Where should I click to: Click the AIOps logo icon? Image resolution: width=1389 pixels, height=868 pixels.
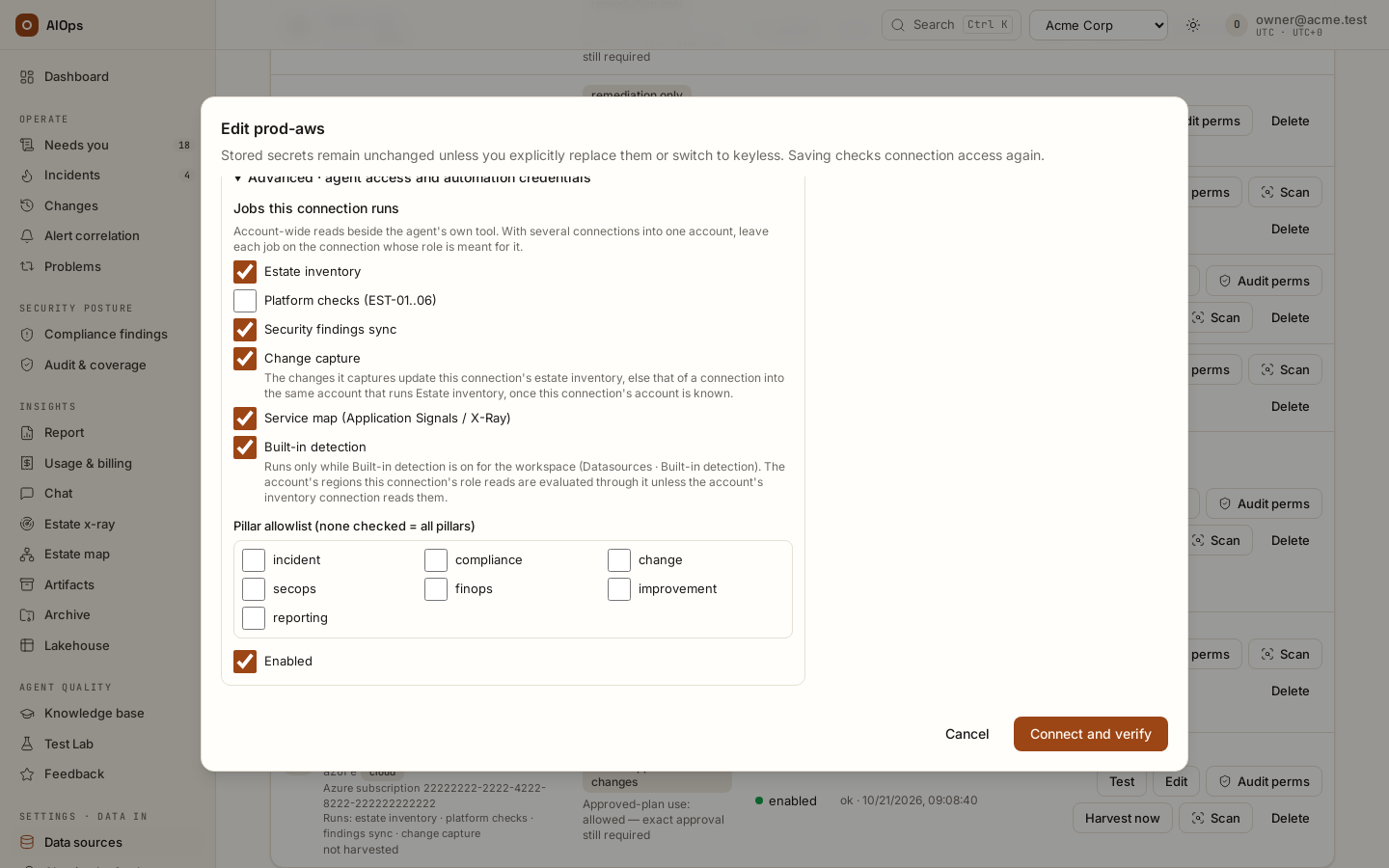27,25
